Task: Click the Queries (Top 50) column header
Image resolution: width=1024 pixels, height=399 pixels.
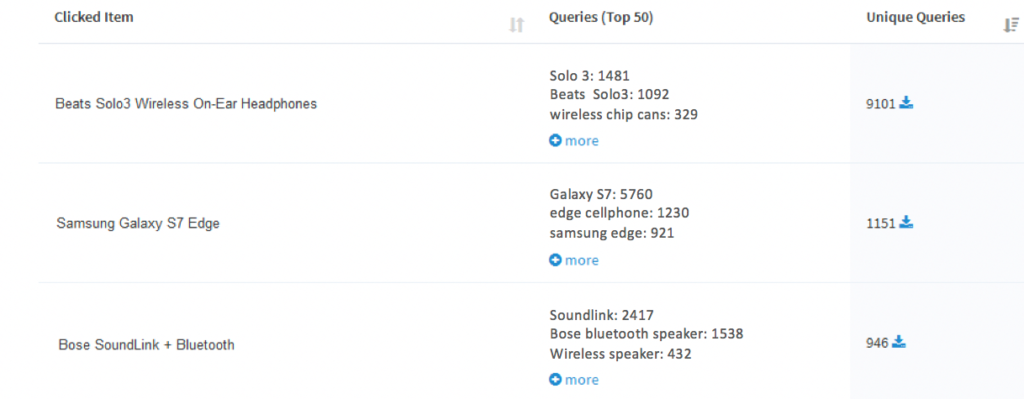Action: (601, 18)
